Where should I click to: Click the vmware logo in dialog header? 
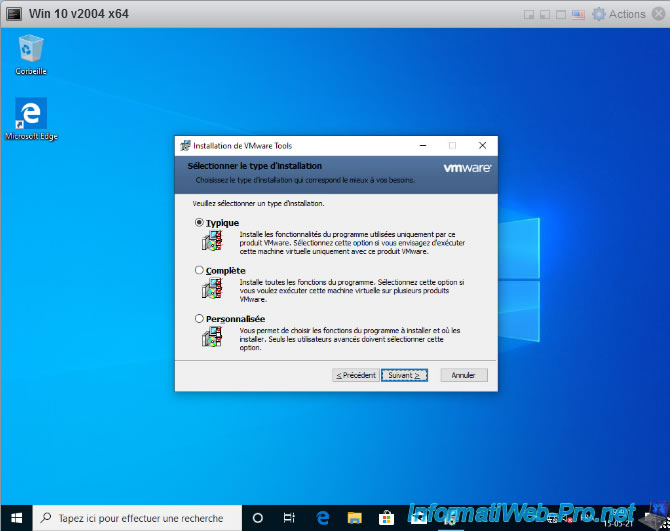(467, 168)
